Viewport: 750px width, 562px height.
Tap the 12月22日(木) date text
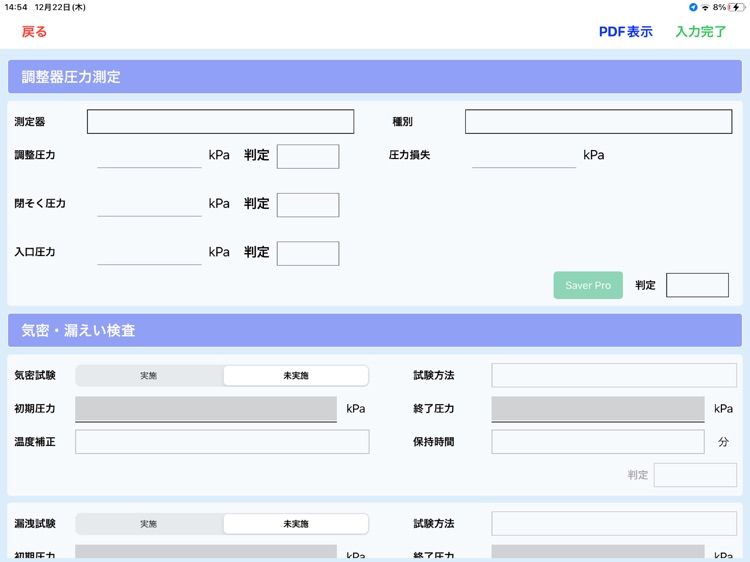[x=60, y=7]
